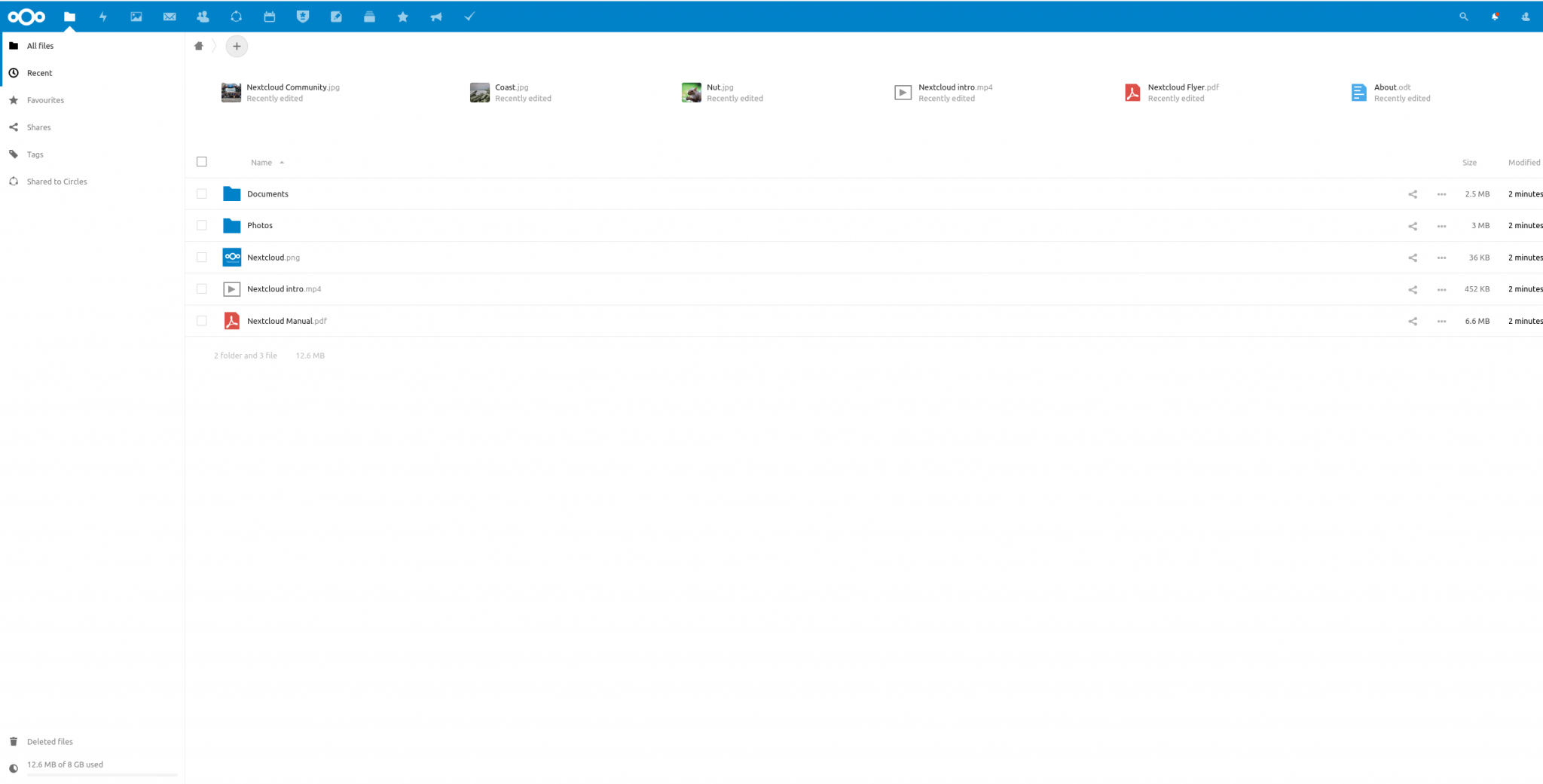Open recent file Coast.jpg thumbnail
The height and width of the screenshot is (784, 1543).
click(x=480, y=93)
